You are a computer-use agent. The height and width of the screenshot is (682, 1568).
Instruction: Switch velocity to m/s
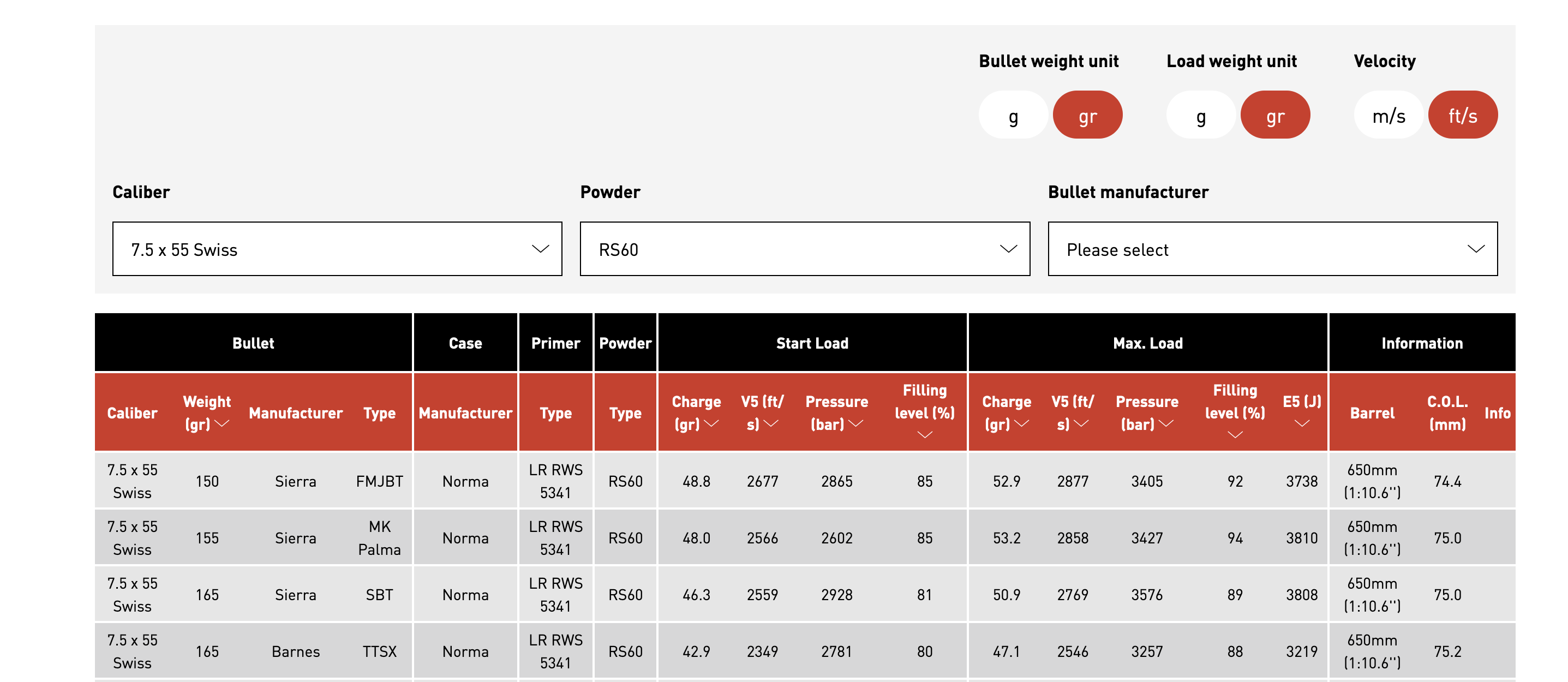(1388, 115)
